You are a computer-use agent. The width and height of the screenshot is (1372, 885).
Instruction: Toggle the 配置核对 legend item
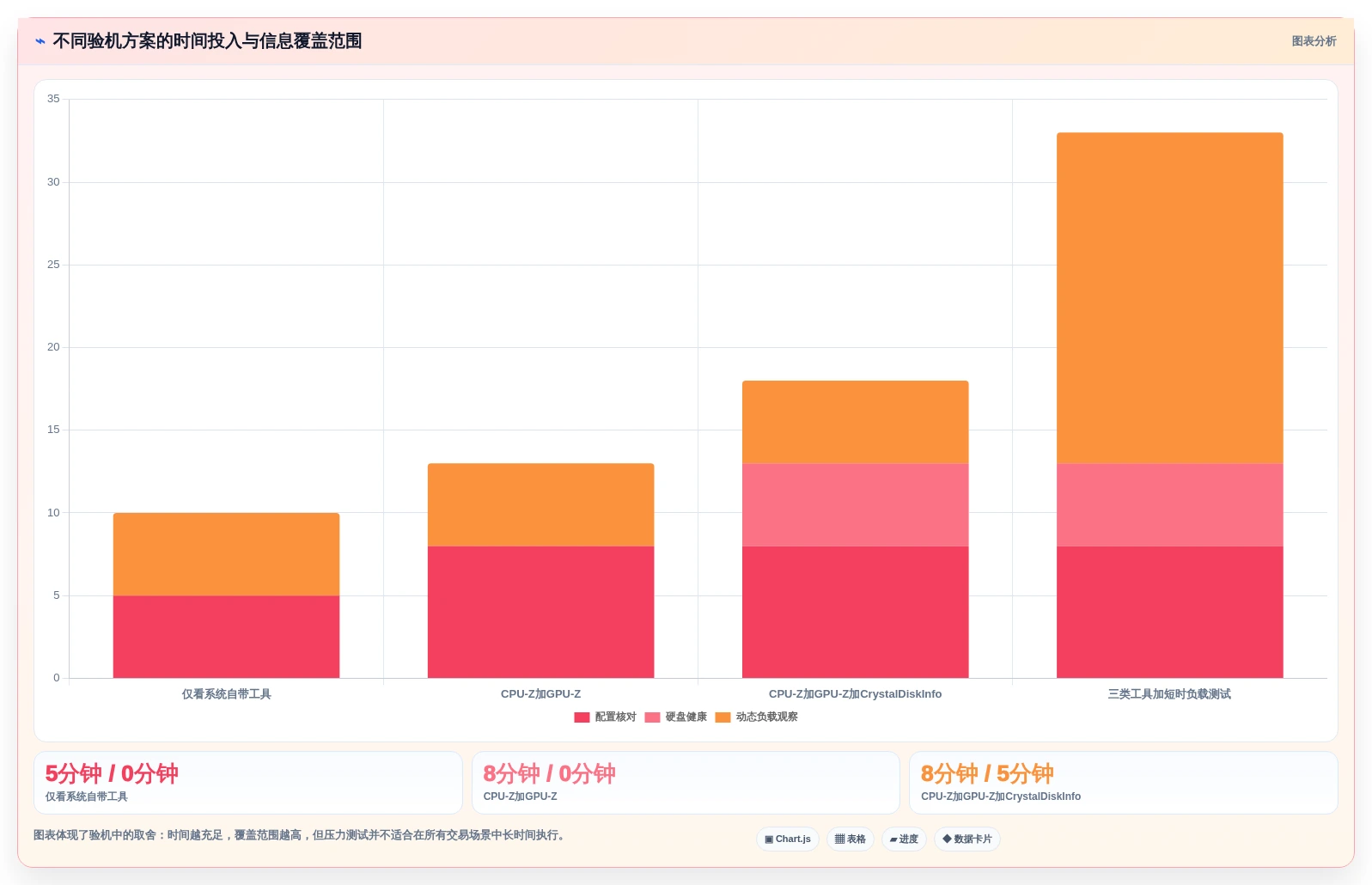[606, 717]
